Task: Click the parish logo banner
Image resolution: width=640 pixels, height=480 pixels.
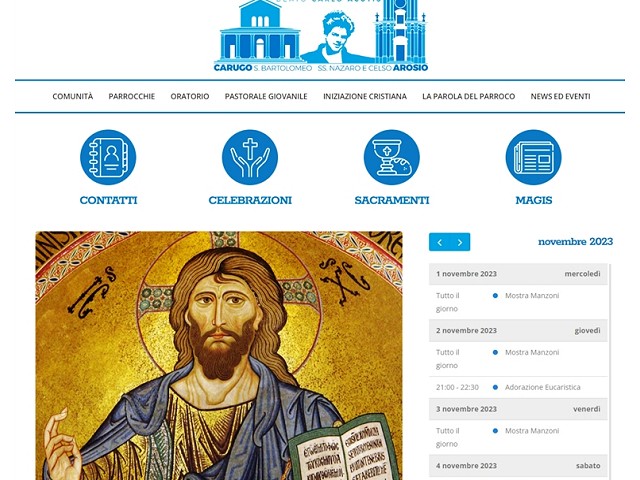Action: click(321, 36)
